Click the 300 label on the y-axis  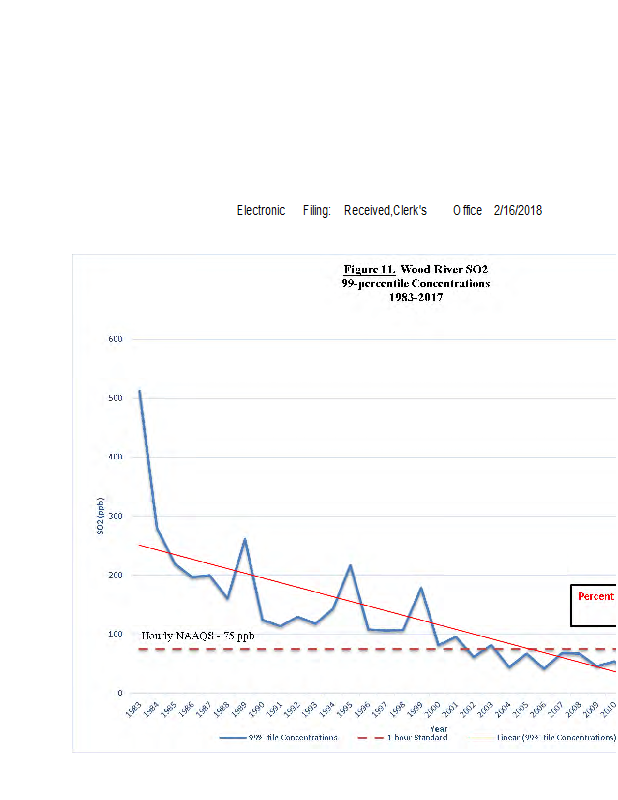(x=115, y=516)
